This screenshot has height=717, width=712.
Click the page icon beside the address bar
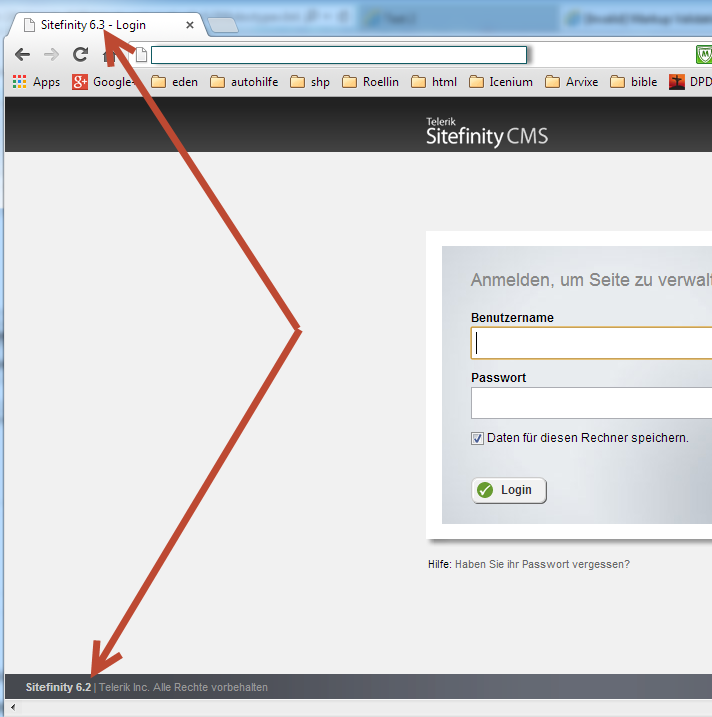[x=141, y=55]
